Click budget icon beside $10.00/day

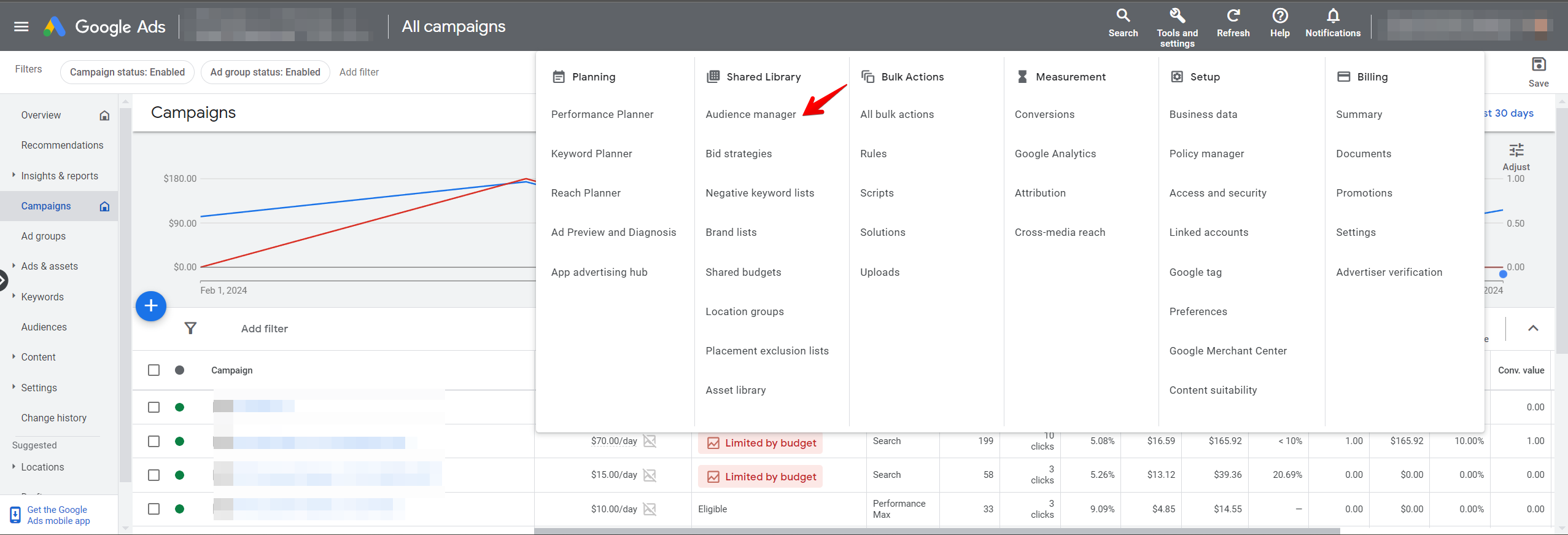coord(650,509)
